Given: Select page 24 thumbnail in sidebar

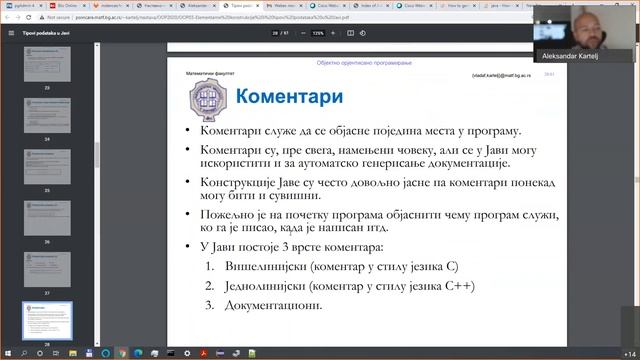Looking at the screenshot, I should 47,115.
